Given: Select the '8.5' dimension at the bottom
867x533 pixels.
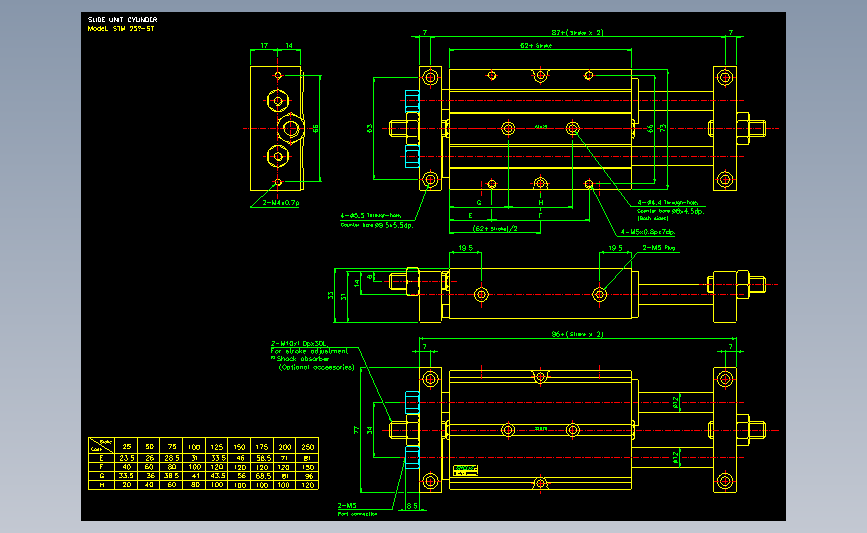Looking at the screenshot, I should (412, 505).
